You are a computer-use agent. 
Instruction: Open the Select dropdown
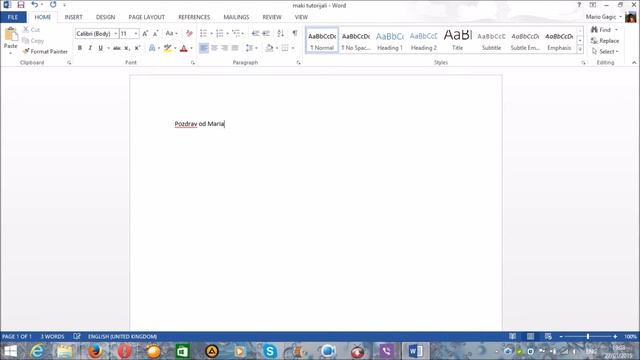[605, 51]
